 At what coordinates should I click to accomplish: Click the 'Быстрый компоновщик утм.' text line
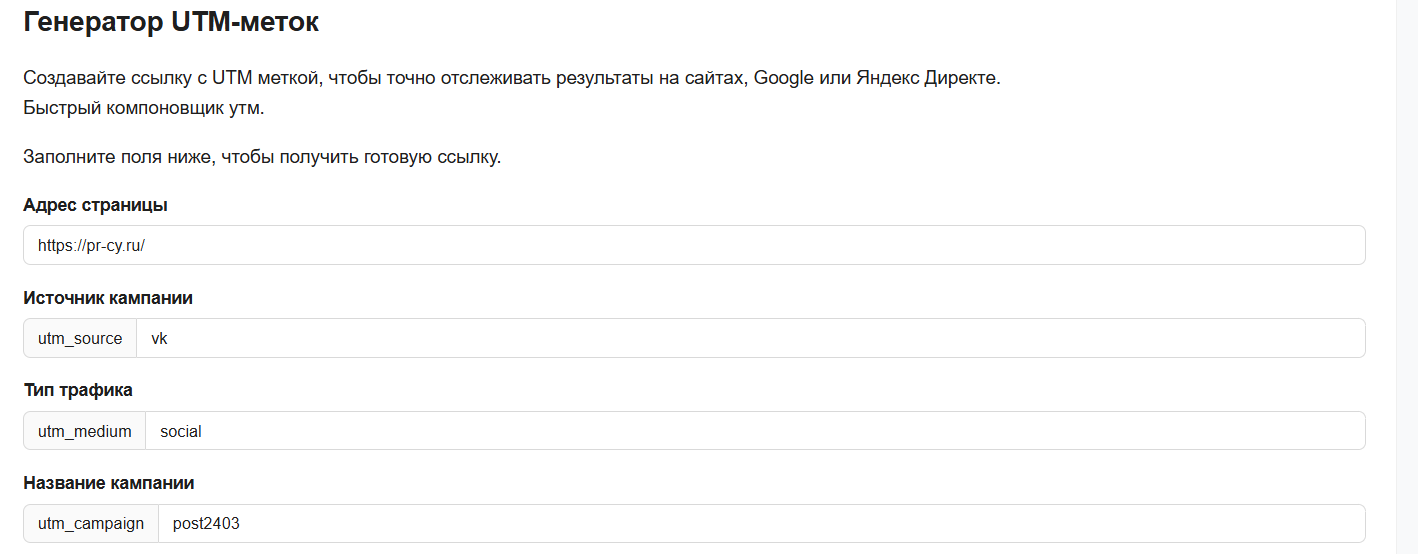coord(144,108)
